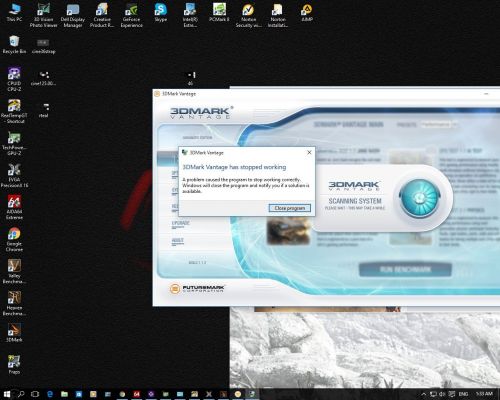Open Microsoft Edge from taskbar
The width and height of the screenshot is (500, 400).
(50, 394)
